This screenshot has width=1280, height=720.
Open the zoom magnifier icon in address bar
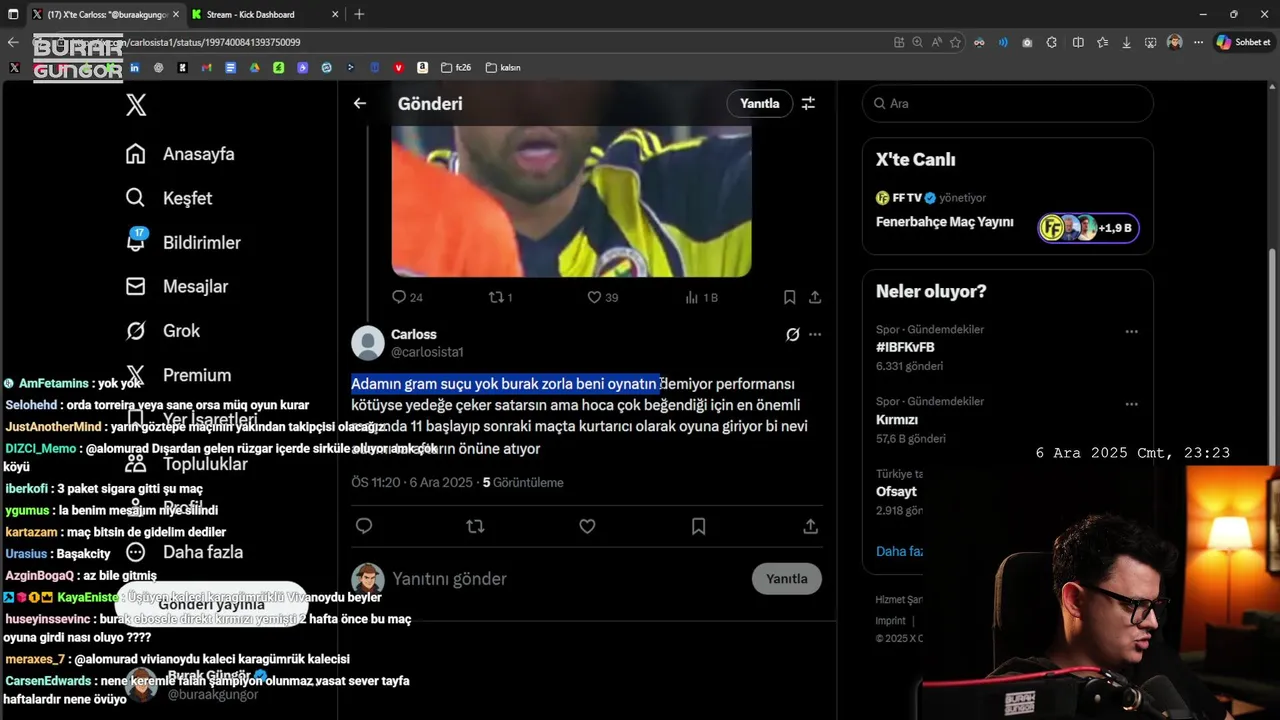click(917, 42)
